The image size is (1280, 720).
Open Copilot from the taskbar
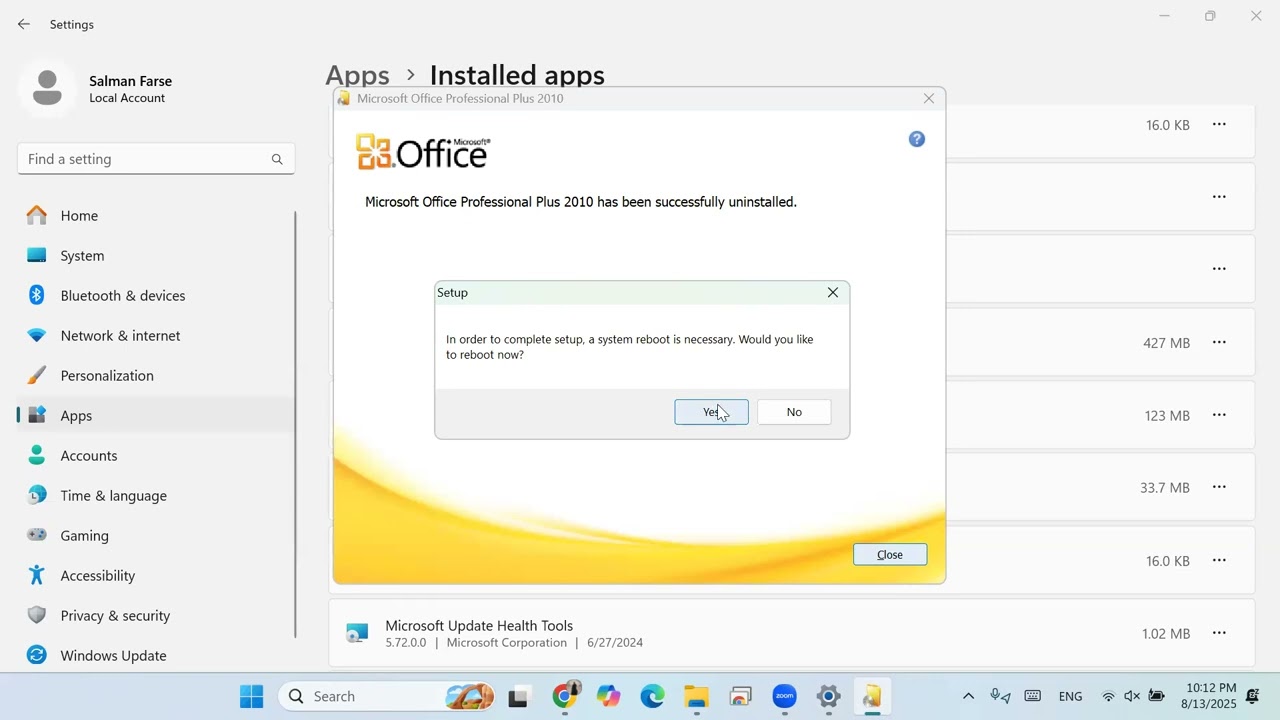[x=609, y=696]
